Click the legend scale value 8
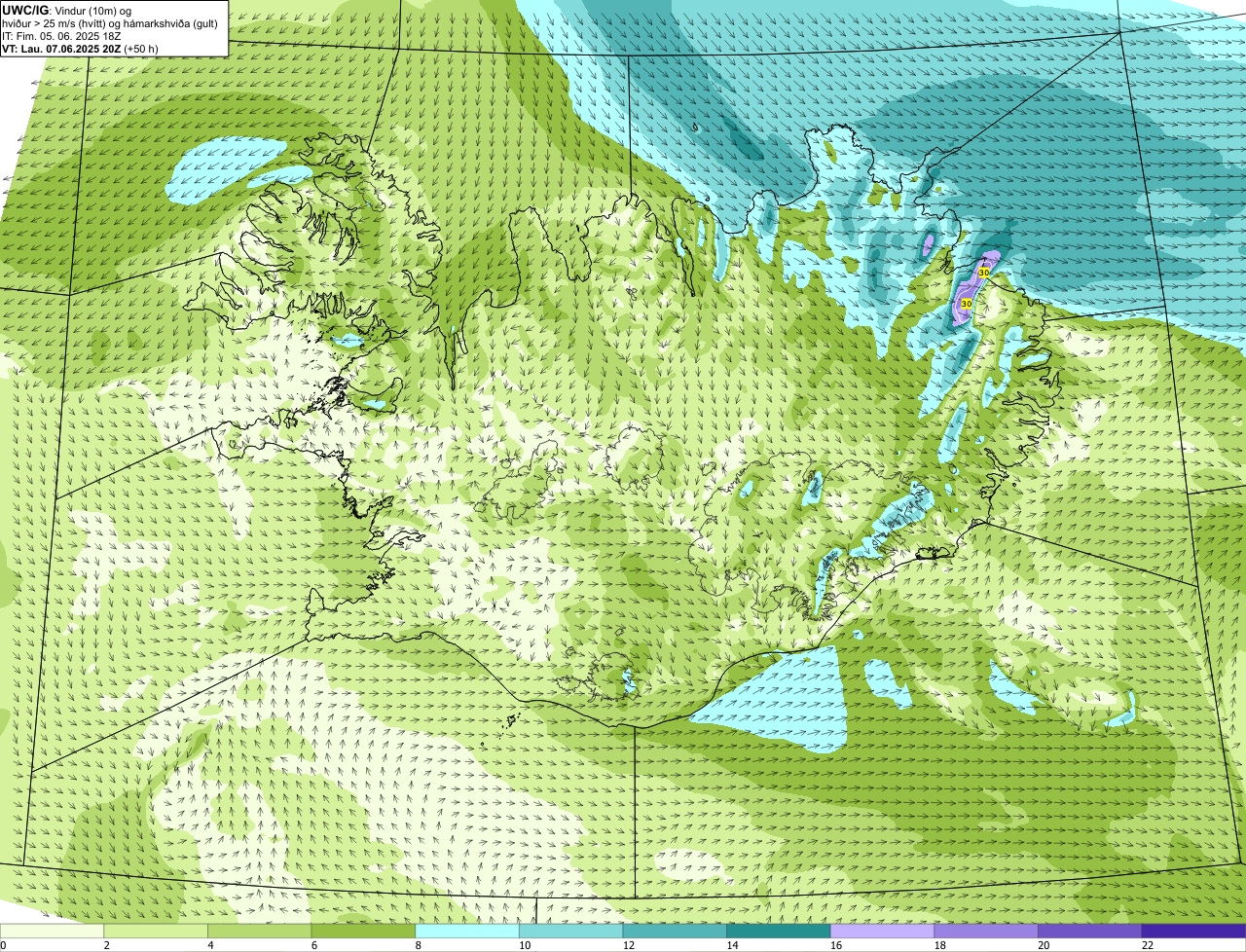Viewport: 1246px width, 952px height. tap(419, 945)
